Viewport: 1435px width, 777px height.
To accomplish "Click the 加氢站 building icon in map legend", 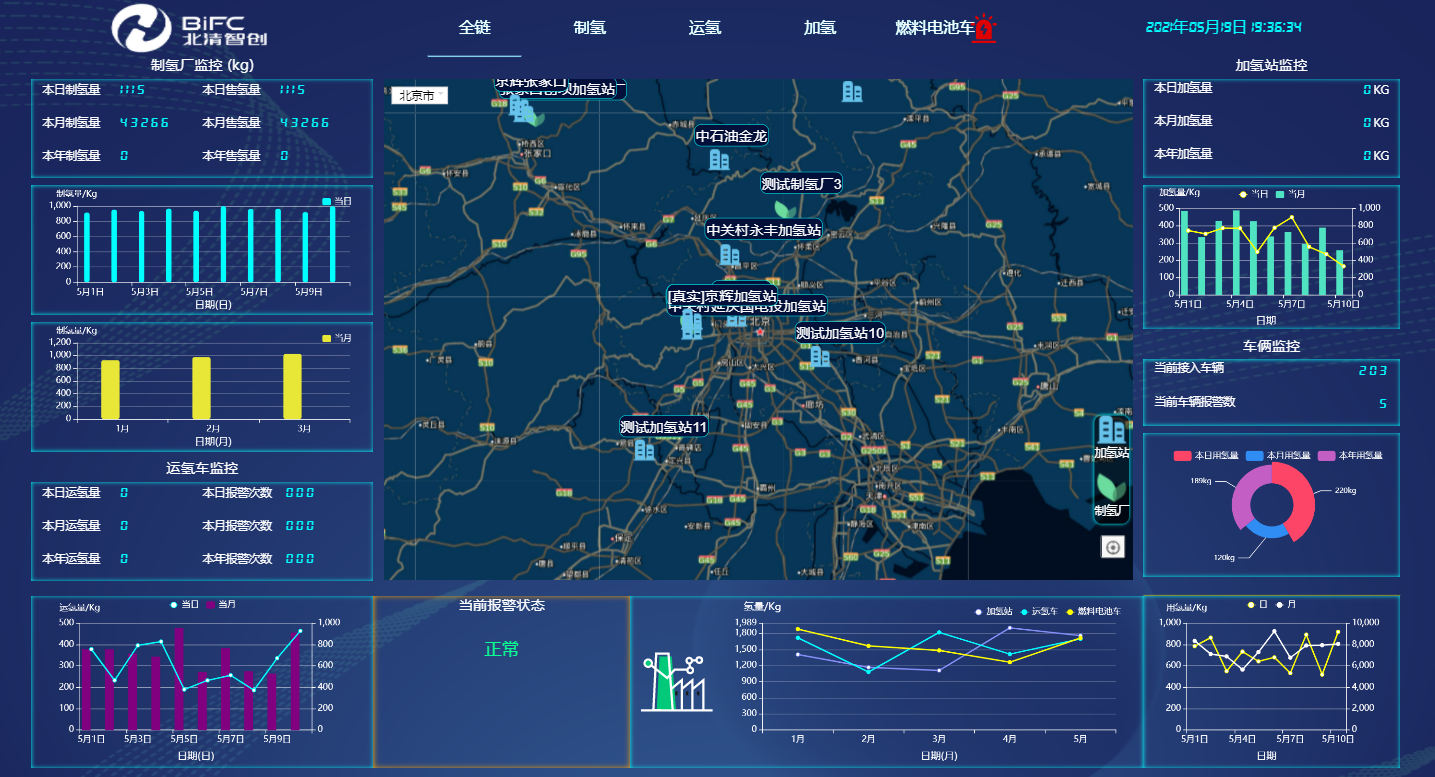I will [x=1111, y=430].
